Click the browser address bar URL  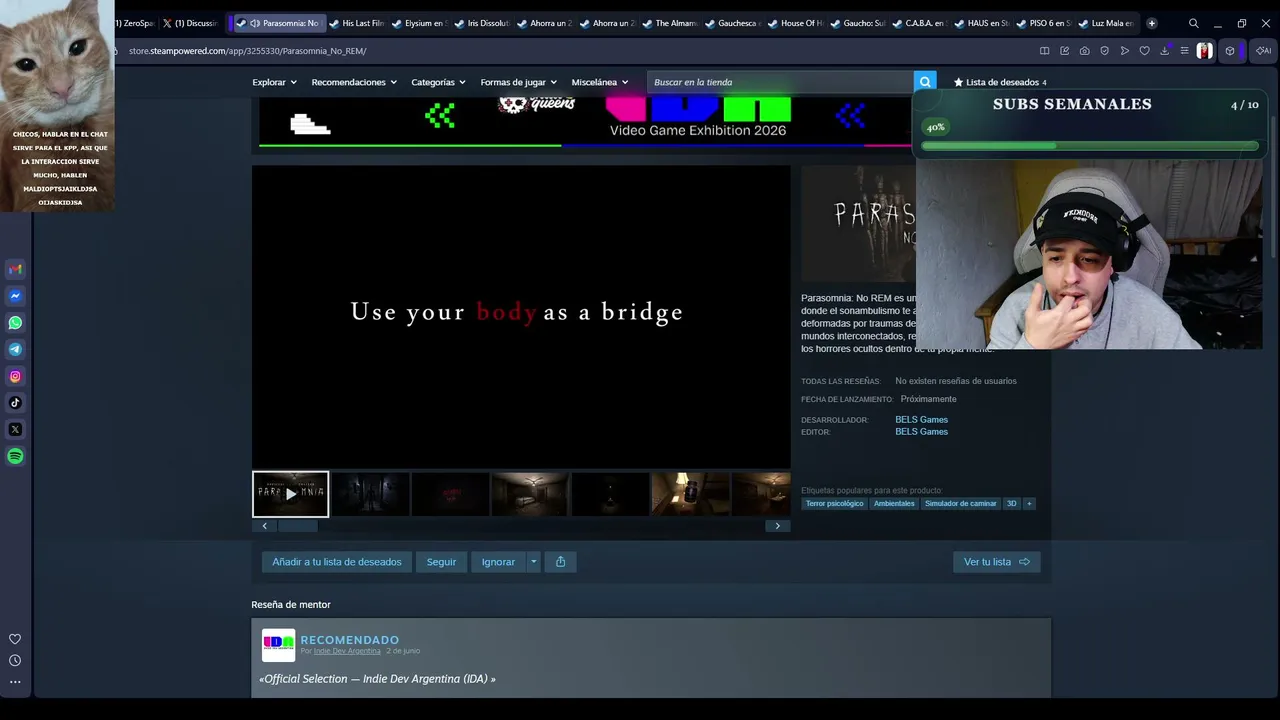point(247,51)
